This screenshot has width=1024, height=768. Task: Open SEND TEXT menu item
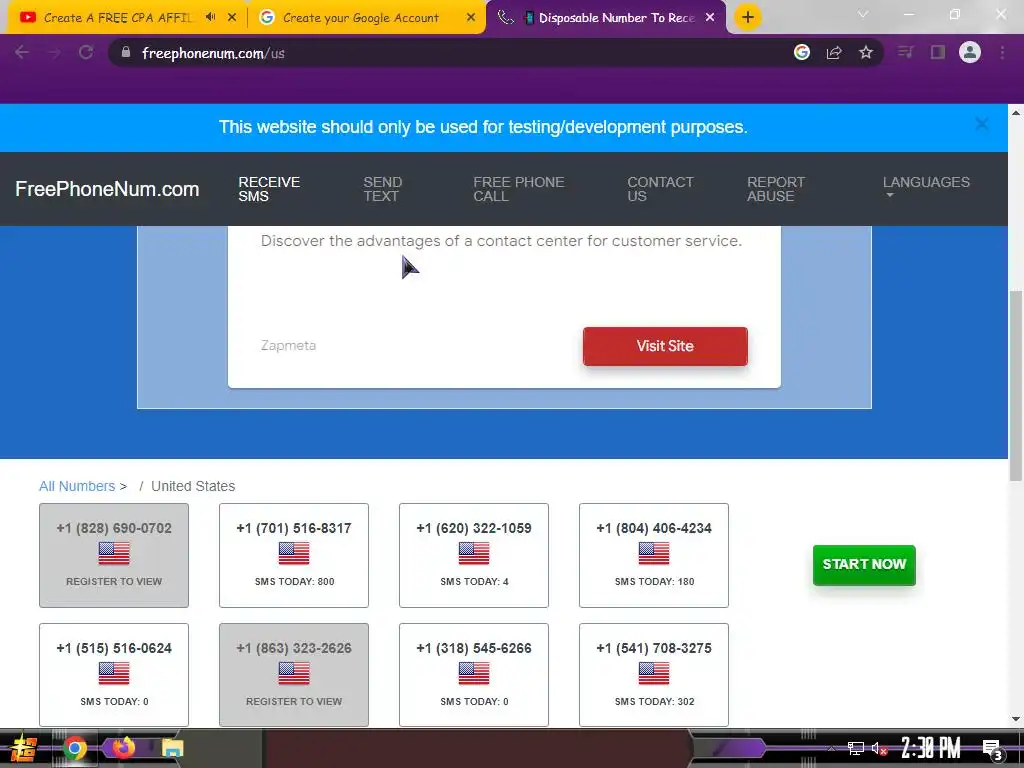click(x=383, y=189)
